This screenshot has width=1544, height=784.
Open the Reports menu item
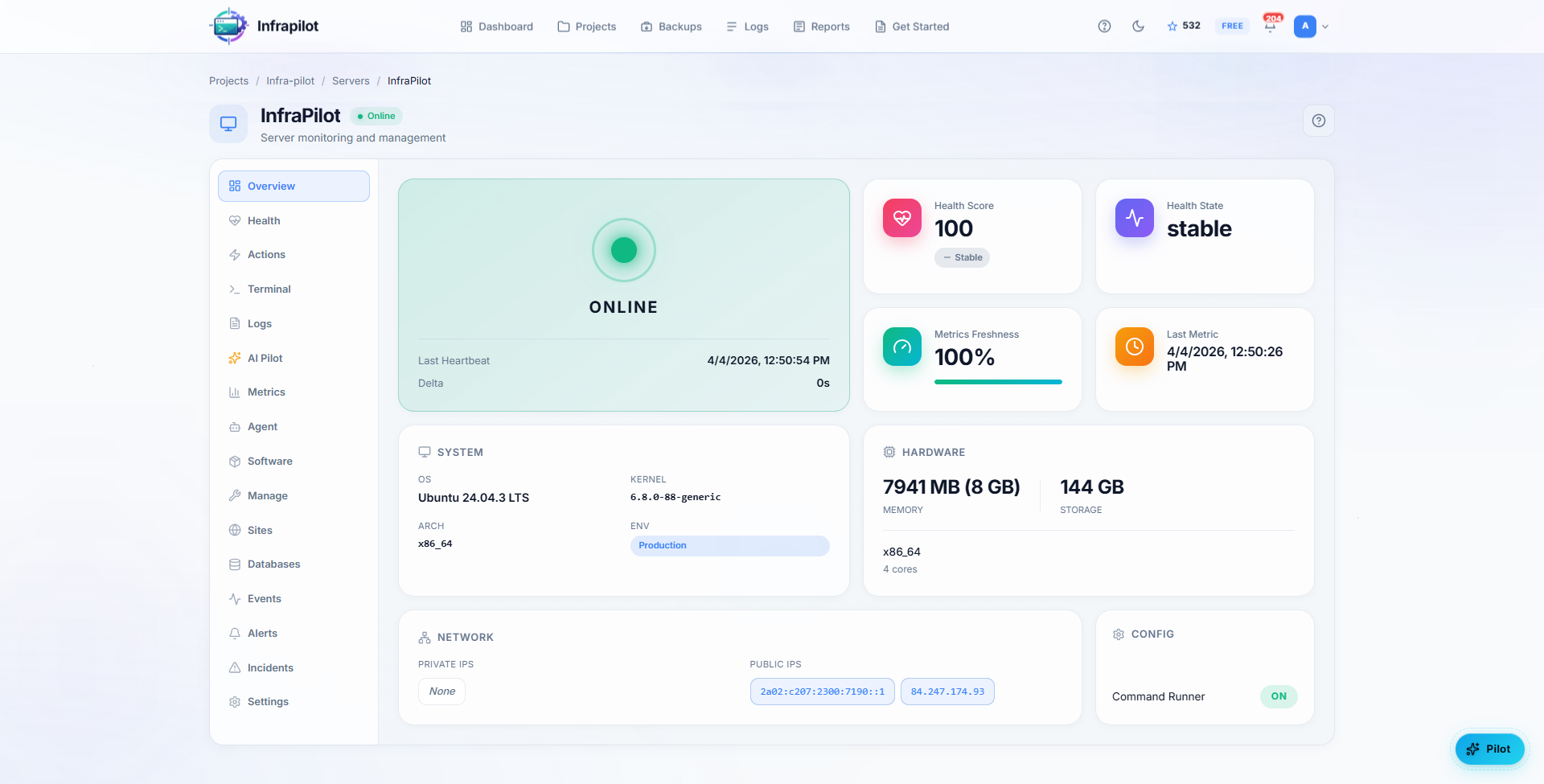pos(822,26)
